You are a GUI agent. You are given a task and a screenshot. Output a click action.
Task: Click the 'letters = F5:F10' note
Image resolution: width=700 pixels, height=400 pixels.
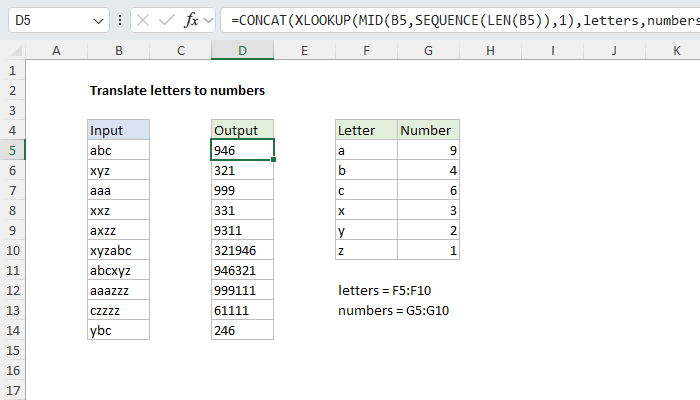[384, 291]
